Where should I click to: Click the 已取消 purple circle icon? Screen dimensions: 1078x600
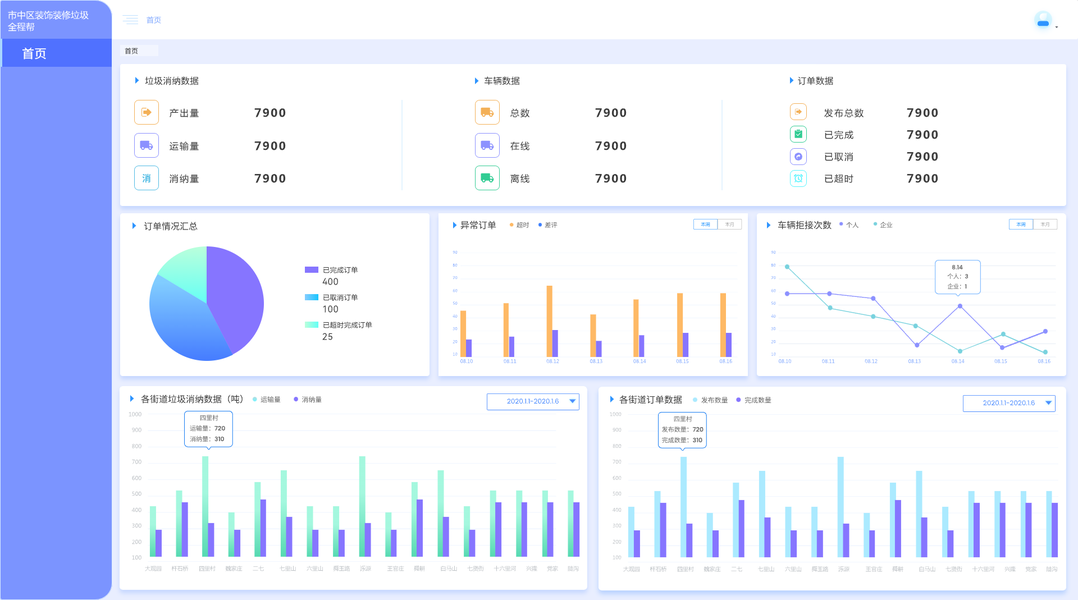coord(798,157)
